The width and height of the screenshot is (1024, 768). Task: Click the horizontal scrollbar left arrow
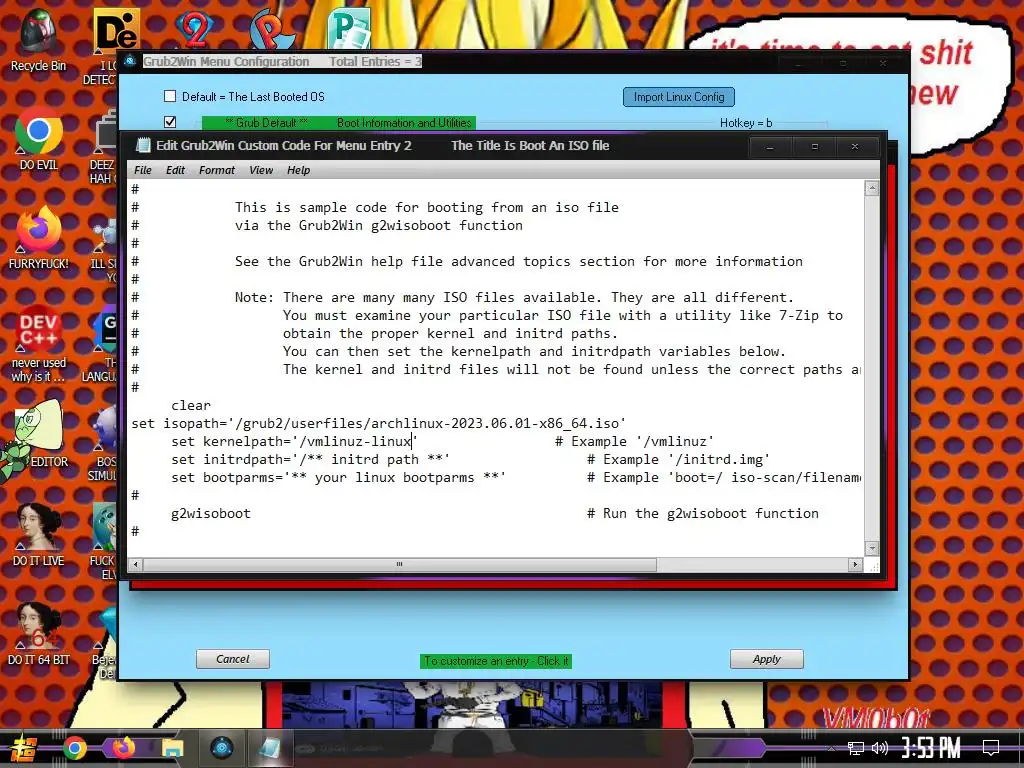click(x=136, y=564)
